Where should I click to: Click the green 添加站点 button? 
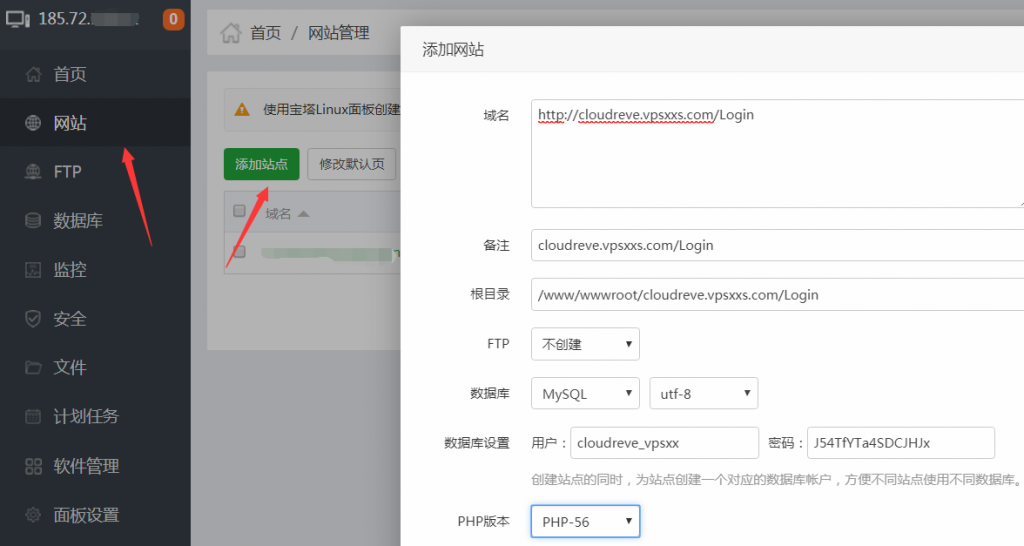[x=261, y=164]
